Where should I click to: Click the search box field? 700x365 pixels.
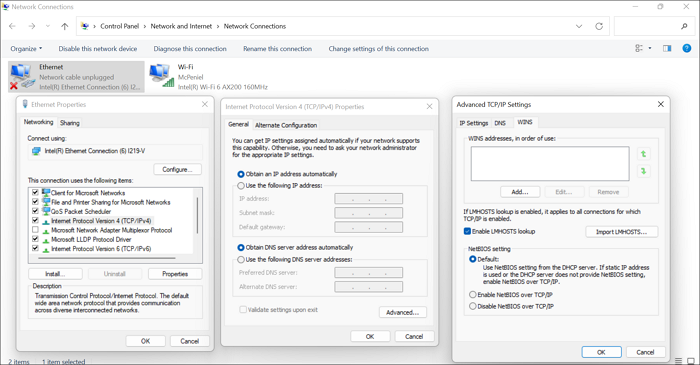point(654,26)
